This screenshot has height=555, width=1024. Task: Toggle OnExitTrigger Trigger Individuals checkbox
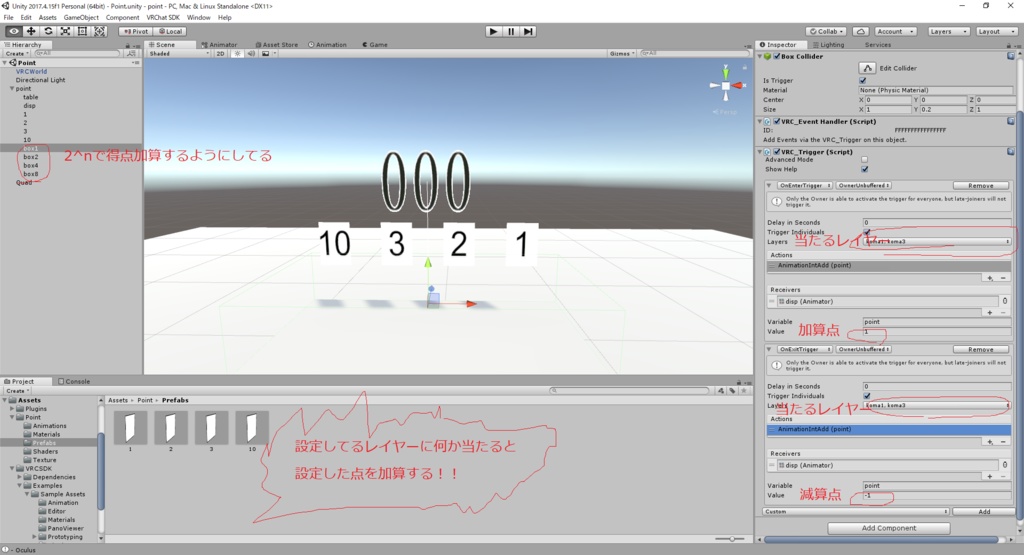pyautogui.click(x=867, y=396)
